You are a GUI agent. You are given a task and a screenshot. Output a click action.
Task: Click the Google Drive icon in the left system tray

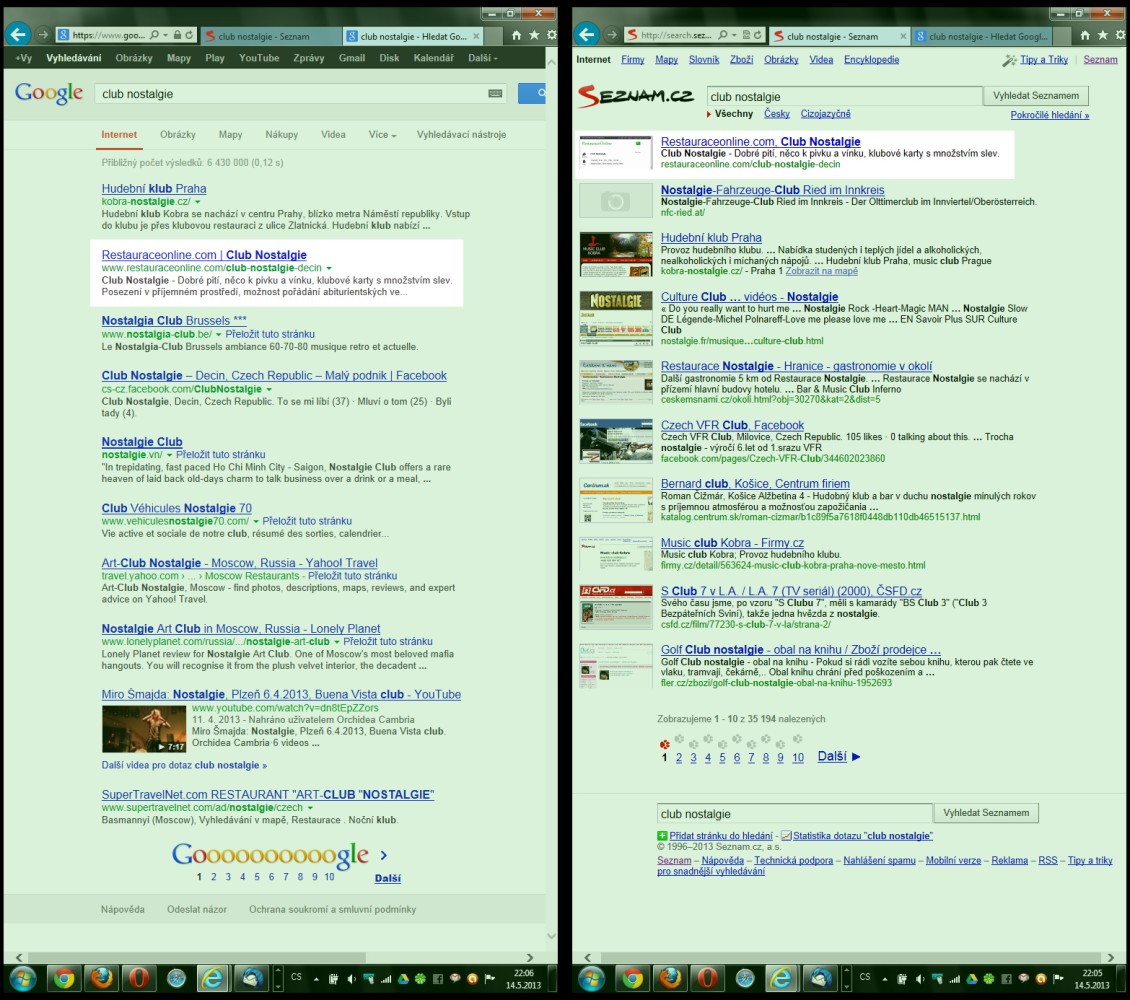click(x=403, y=978)
